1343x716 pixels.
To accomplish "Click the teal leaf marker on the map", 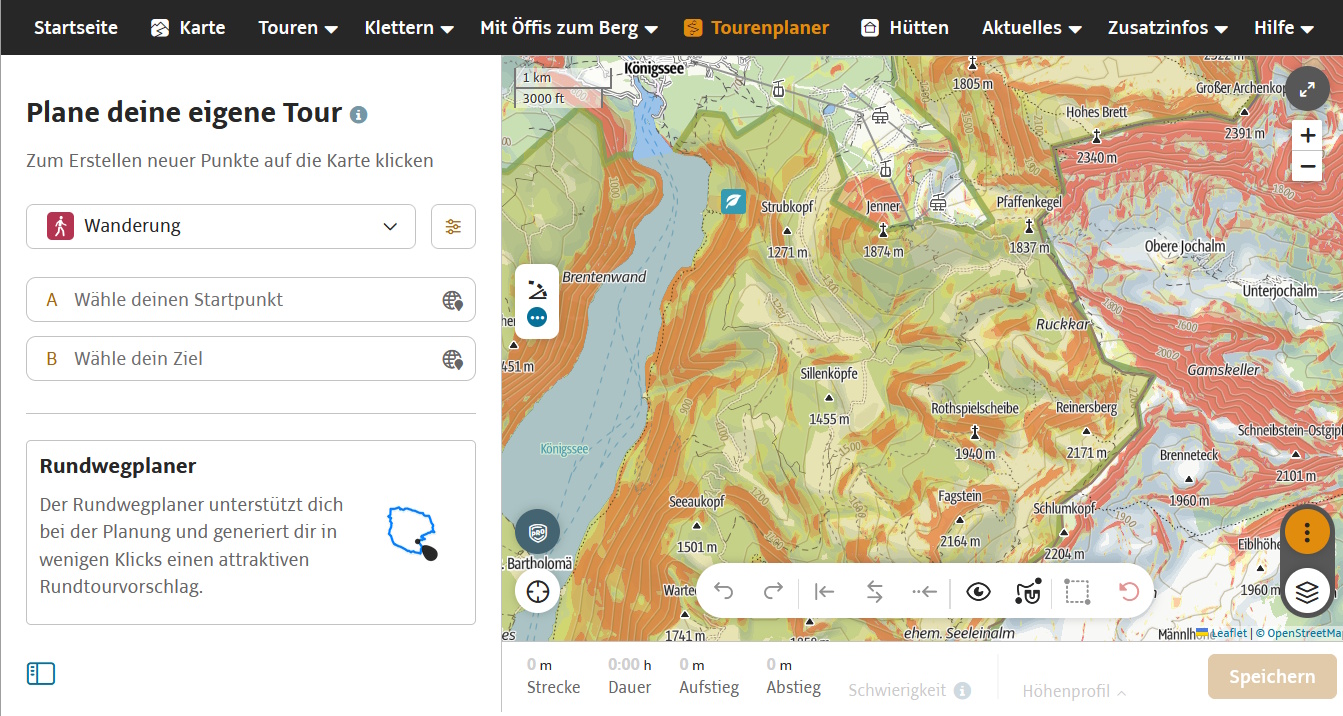I will [x=733, y=201].
